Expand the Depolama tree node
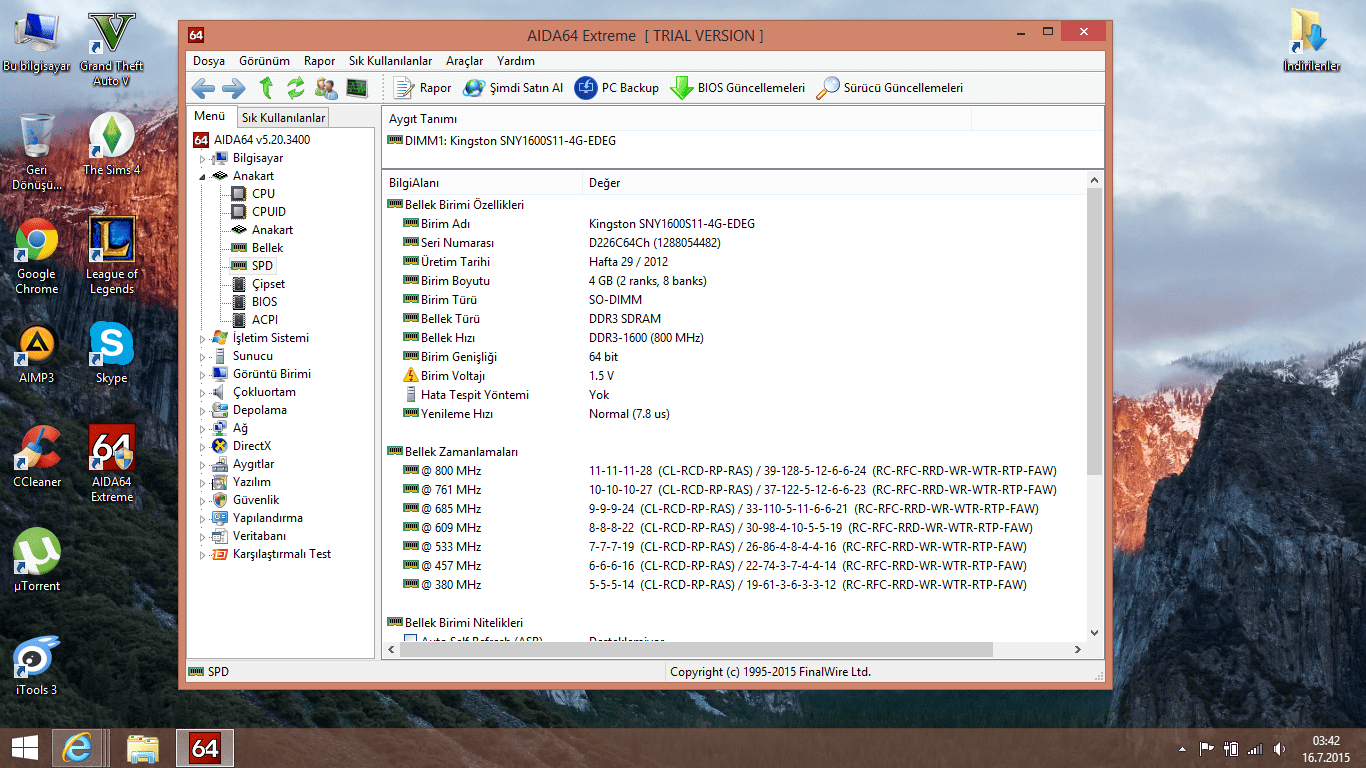 [x=202, y=410]
